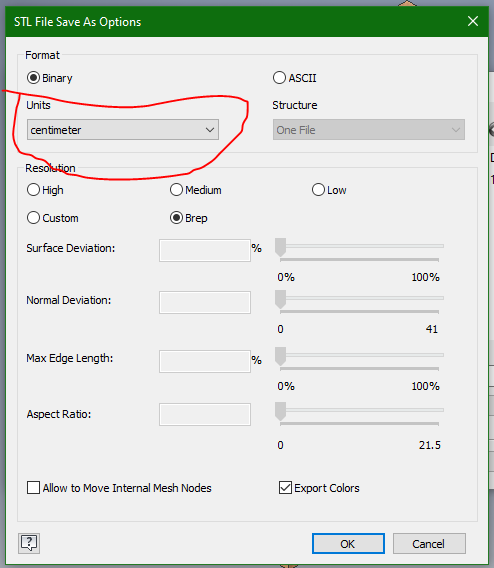
Task: Click the Surface Deviation slider handle
Action: pyautogui.click(x=280, y=248)
